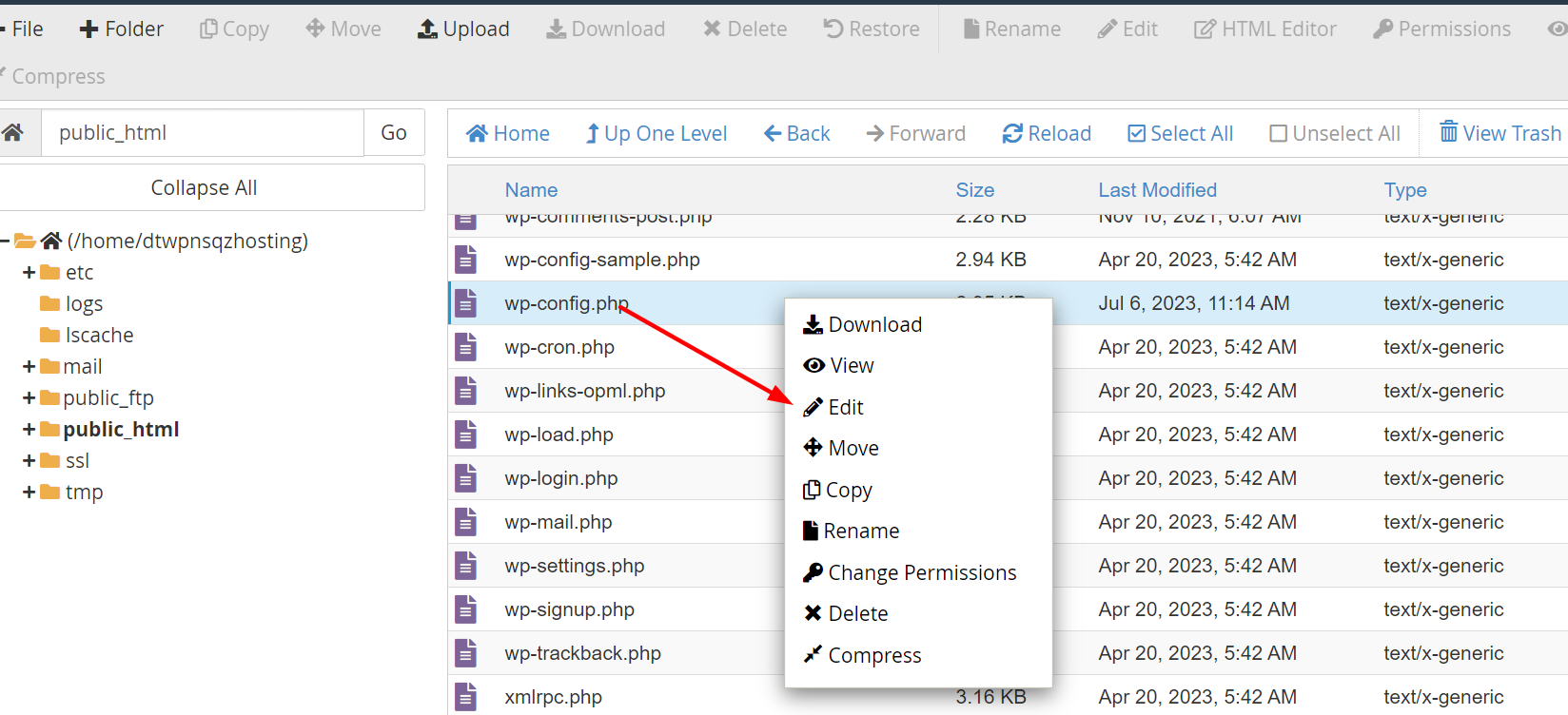Image resolution: width=1568 pixels, height=715 pixels.
Task: Select the wp-links-opml.php file name
Action: [x=585, y=391]
